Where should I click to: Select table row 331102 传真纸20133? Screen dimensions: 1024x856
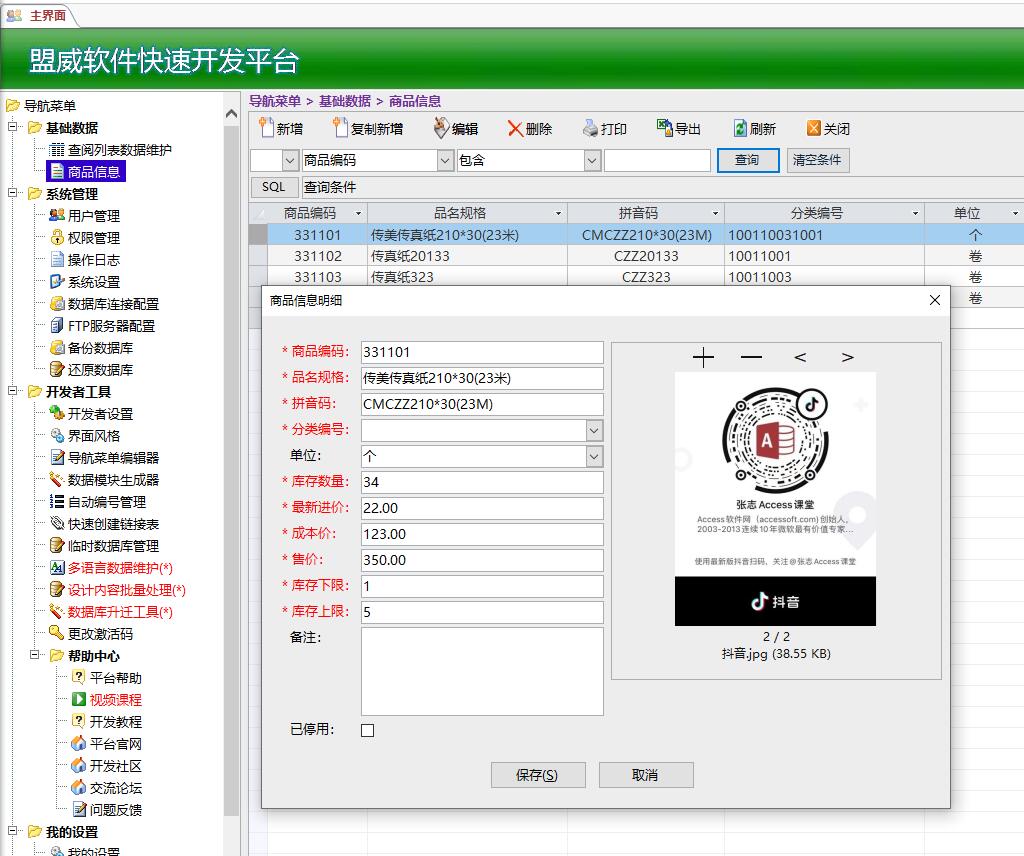pos(637,256)
